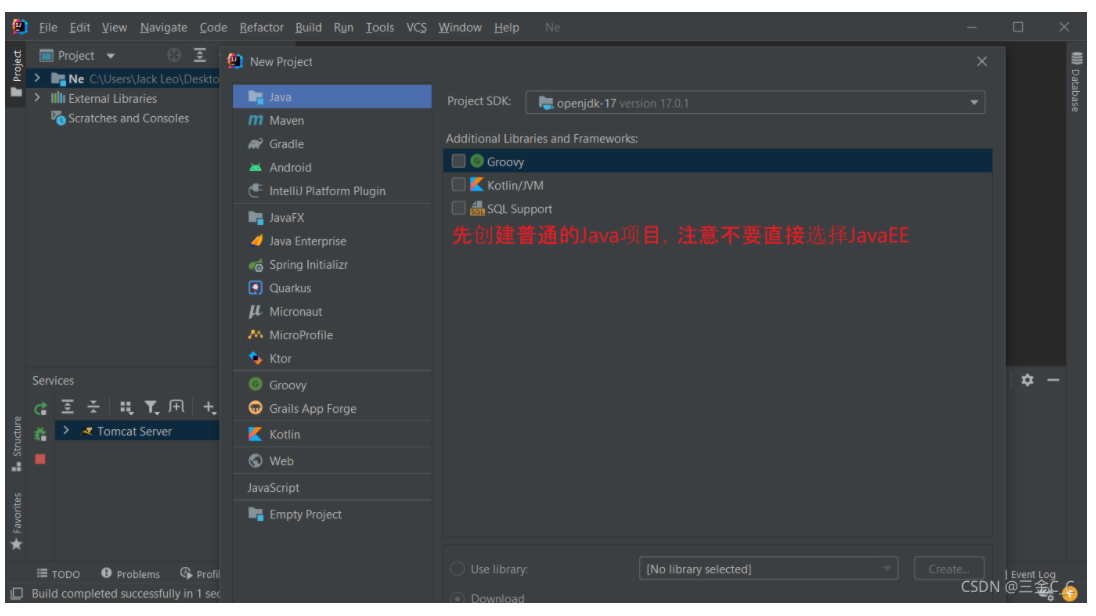Screen dimensions: 1096x616
Task: Select the JavaFX project type
Action: tap(332, 217)
